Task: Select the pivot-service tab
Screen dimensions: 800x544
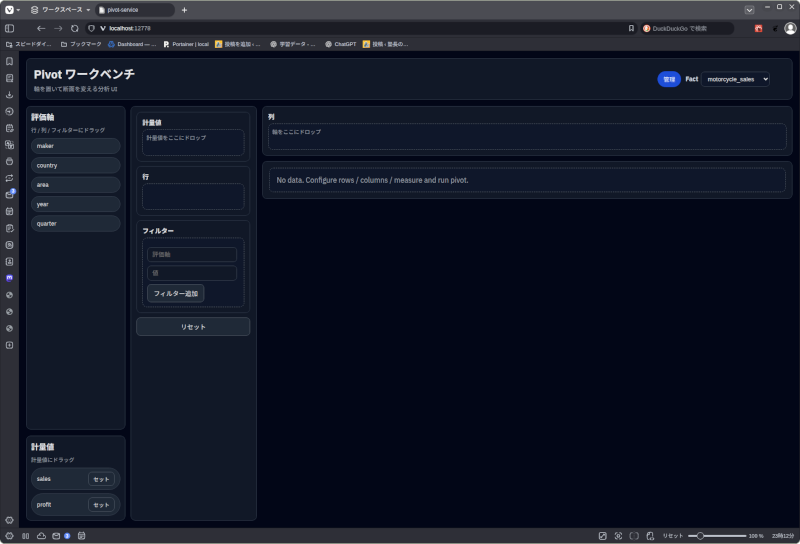Action: [x=135, y=9]
